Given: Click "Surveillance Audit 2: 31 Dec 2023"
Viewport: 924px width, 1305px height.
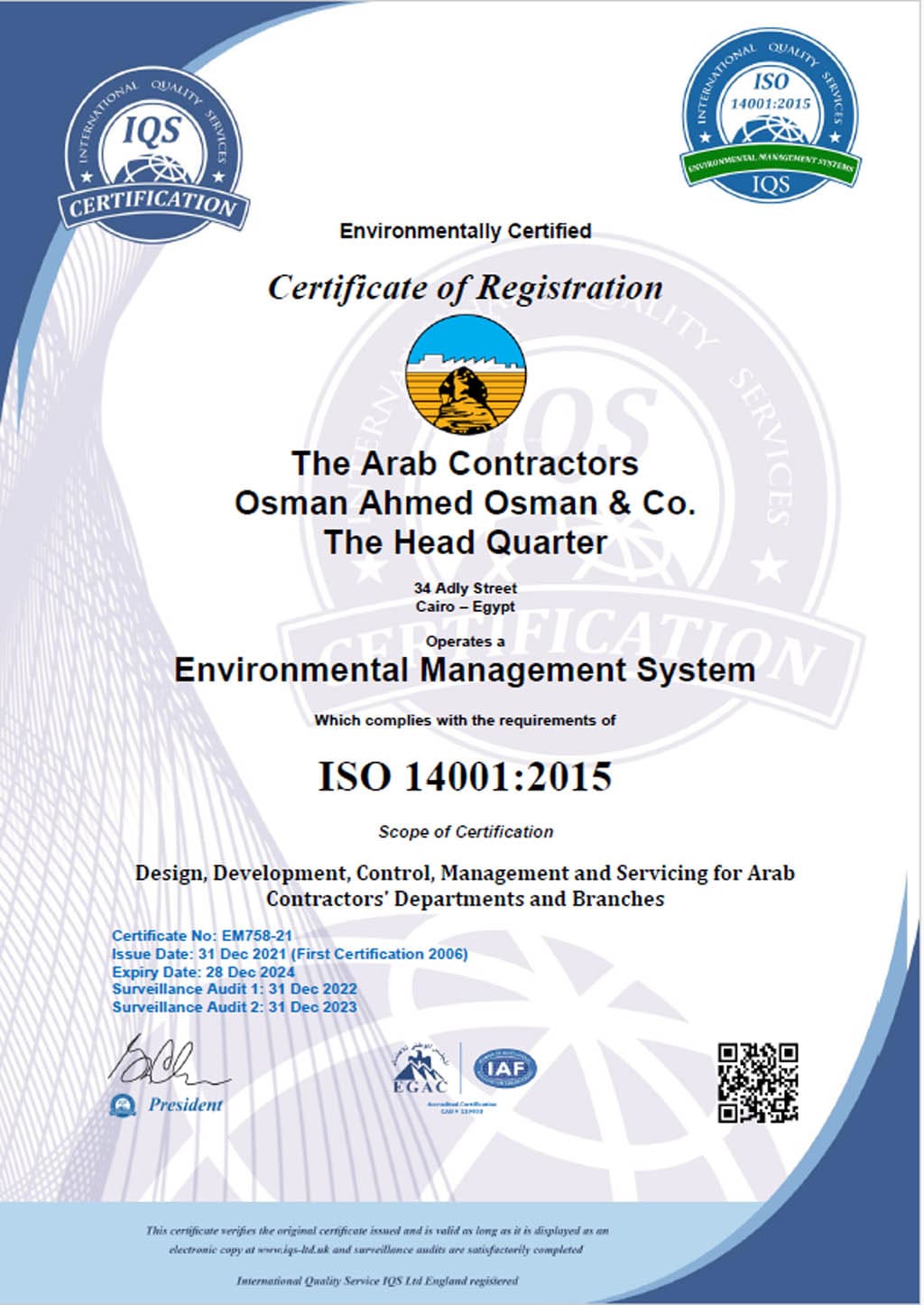Looking at the screenshot, I should tap(235, 1007).
